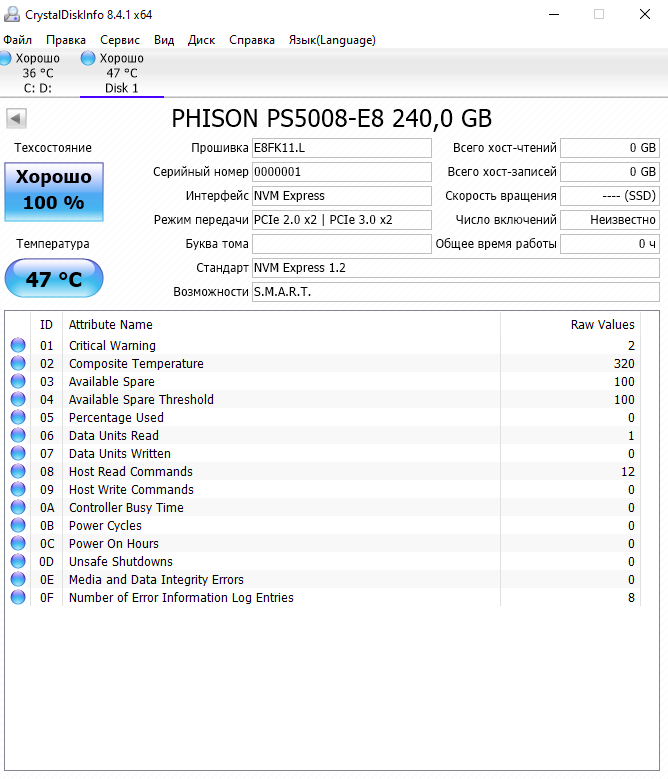Click raw value 12 of Host Read Commands
The image size is (668, 779).
[x=628, y=471]
